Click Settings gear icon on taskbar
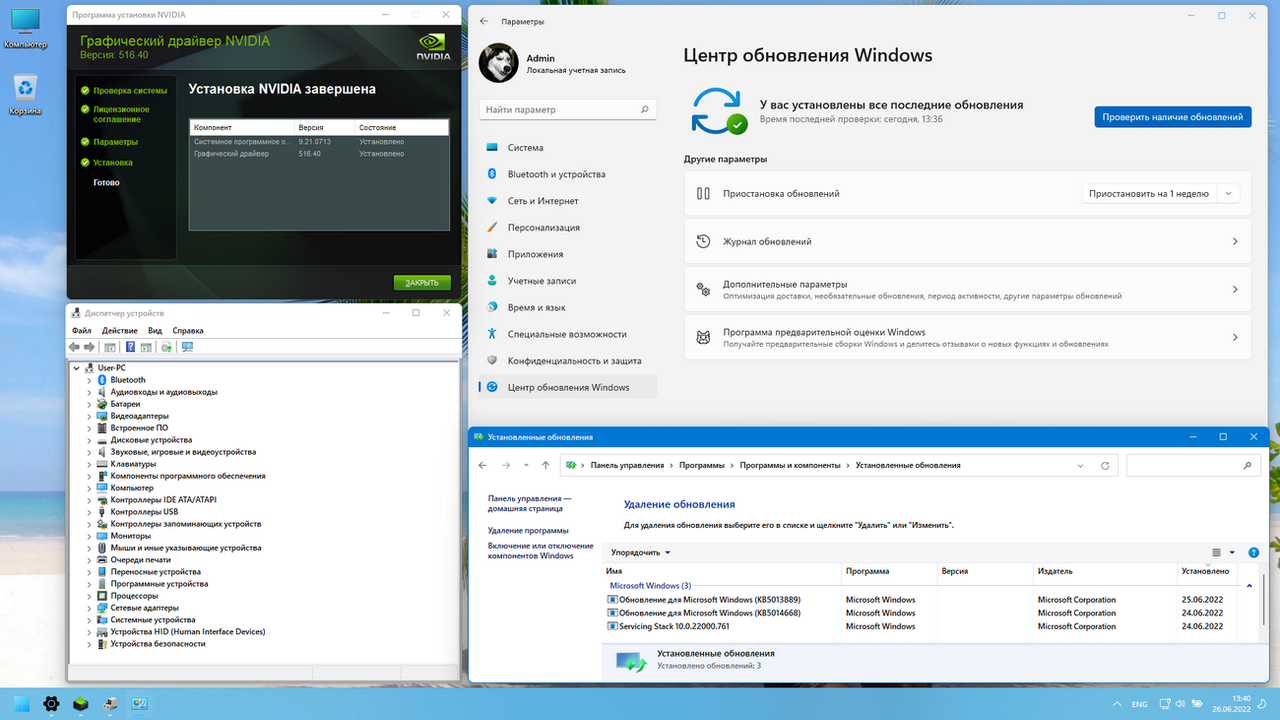The width and height of the screenshot is (1280, 720). 51,704
